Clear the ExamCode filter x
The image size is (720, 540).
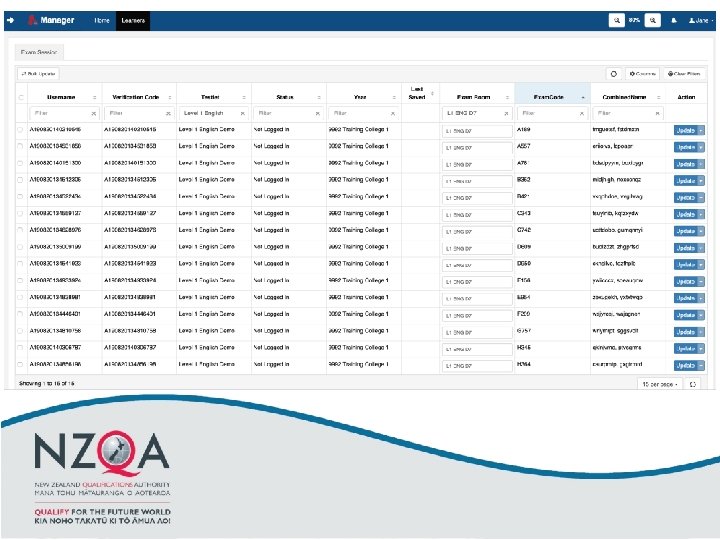581,113
